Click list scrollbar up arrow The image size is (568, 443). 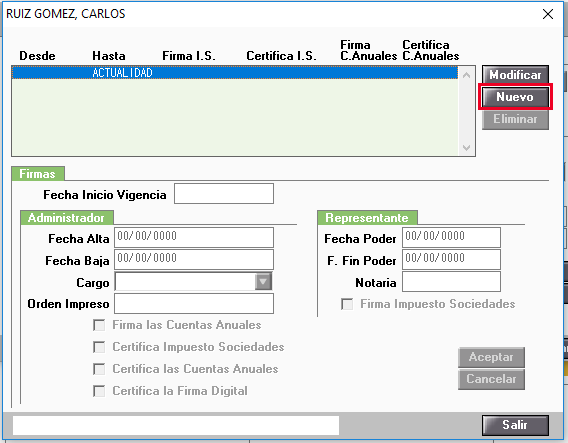tap(467, 75)
